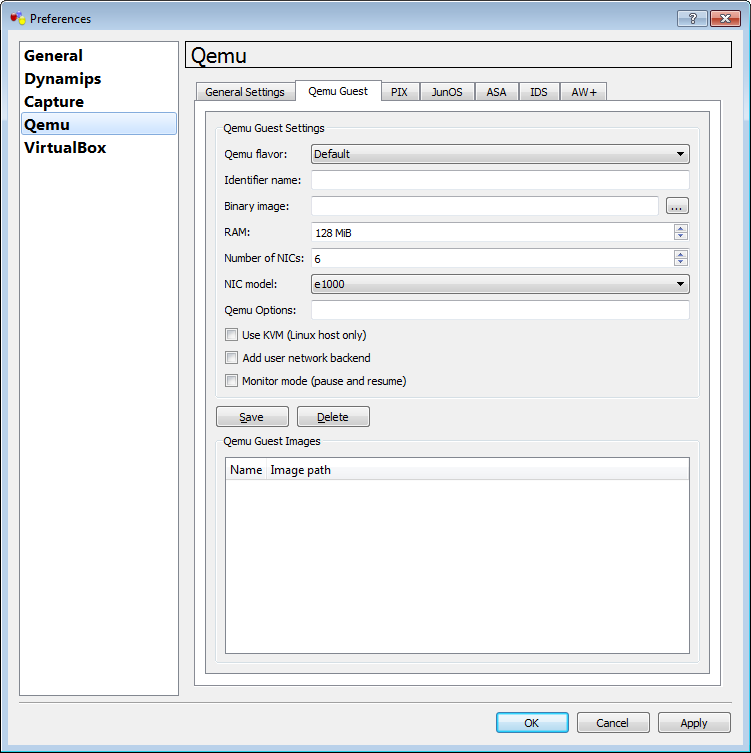Click the Save button
Screen dimensions: 751x753
(x=252, y=416)
